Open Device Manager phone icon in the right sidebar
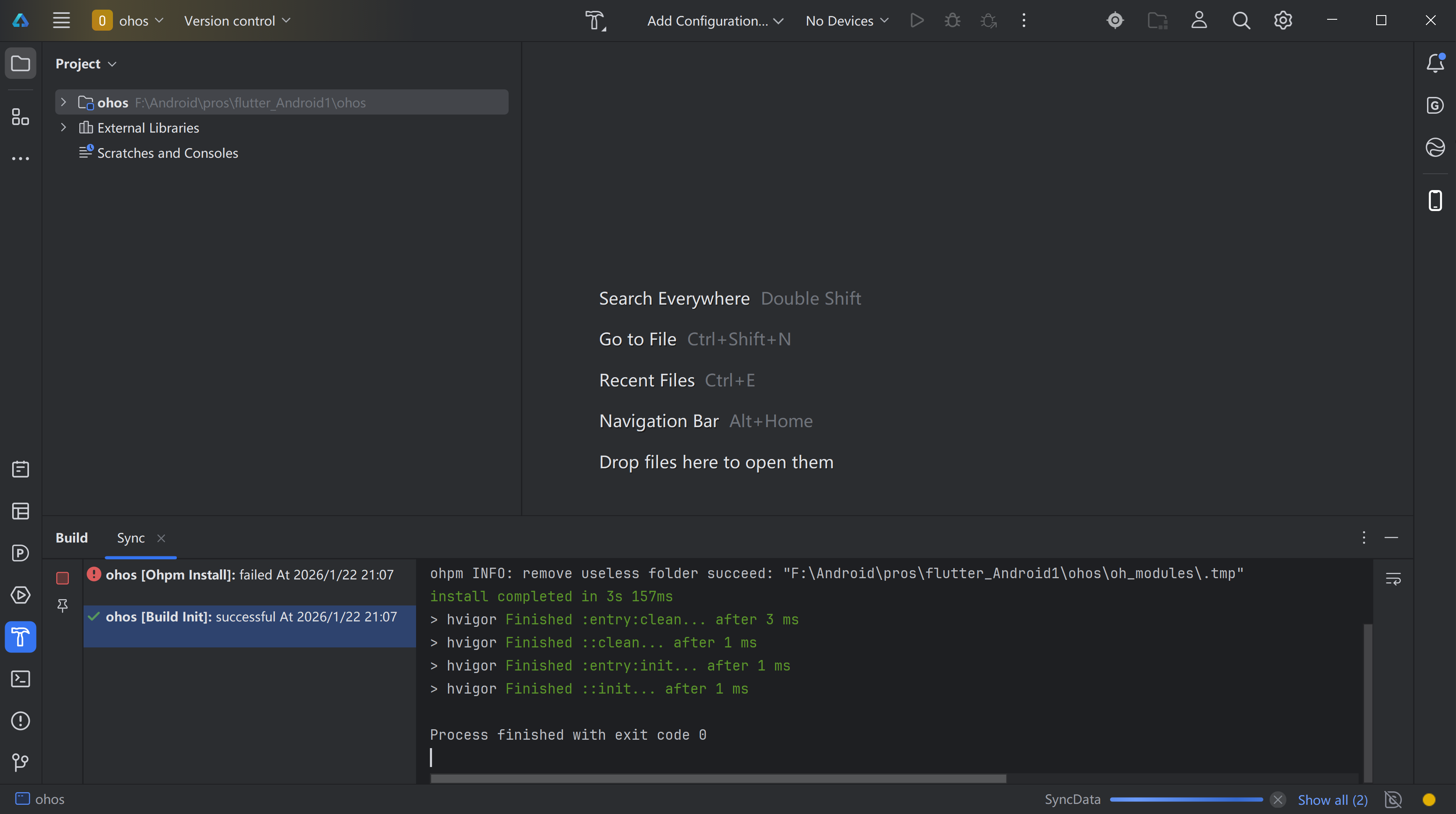 click(x=1435, y=201)
